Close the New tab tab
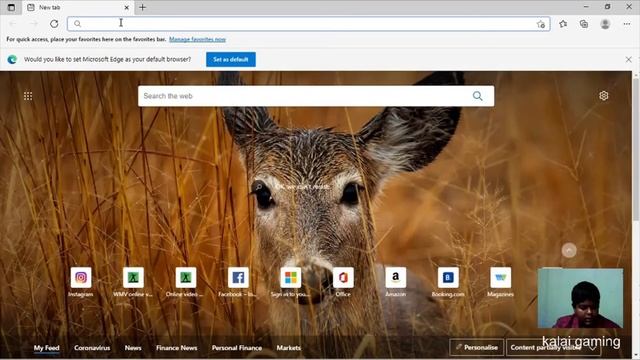The height and width of the screenshot is (360, 640). 127,7
